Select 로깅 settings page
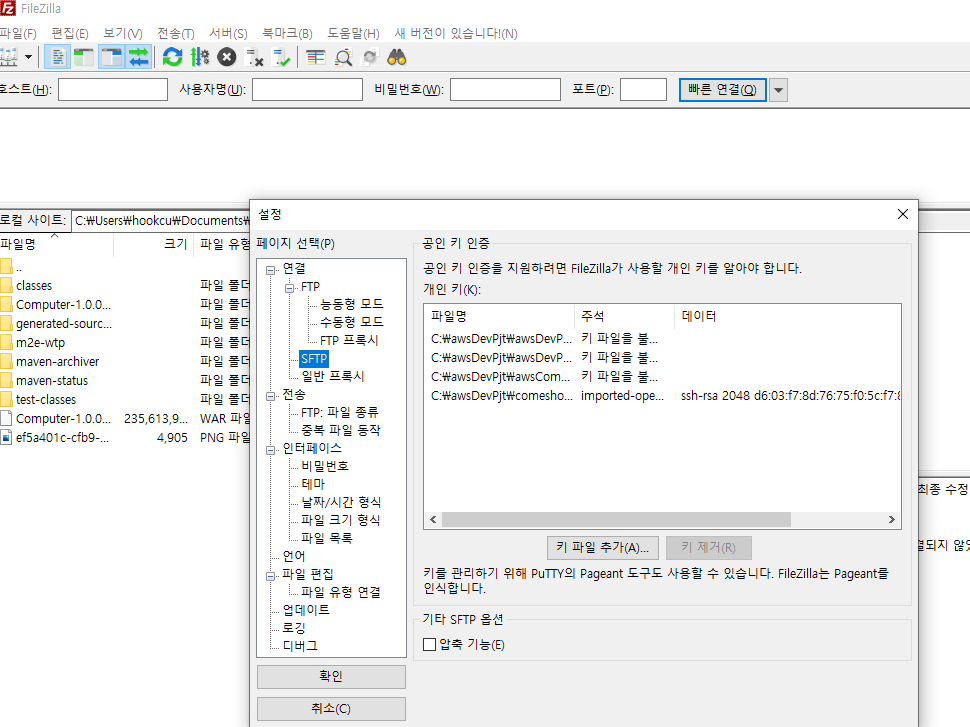Viewport: 970px width, 727px height. coord(294,627)
